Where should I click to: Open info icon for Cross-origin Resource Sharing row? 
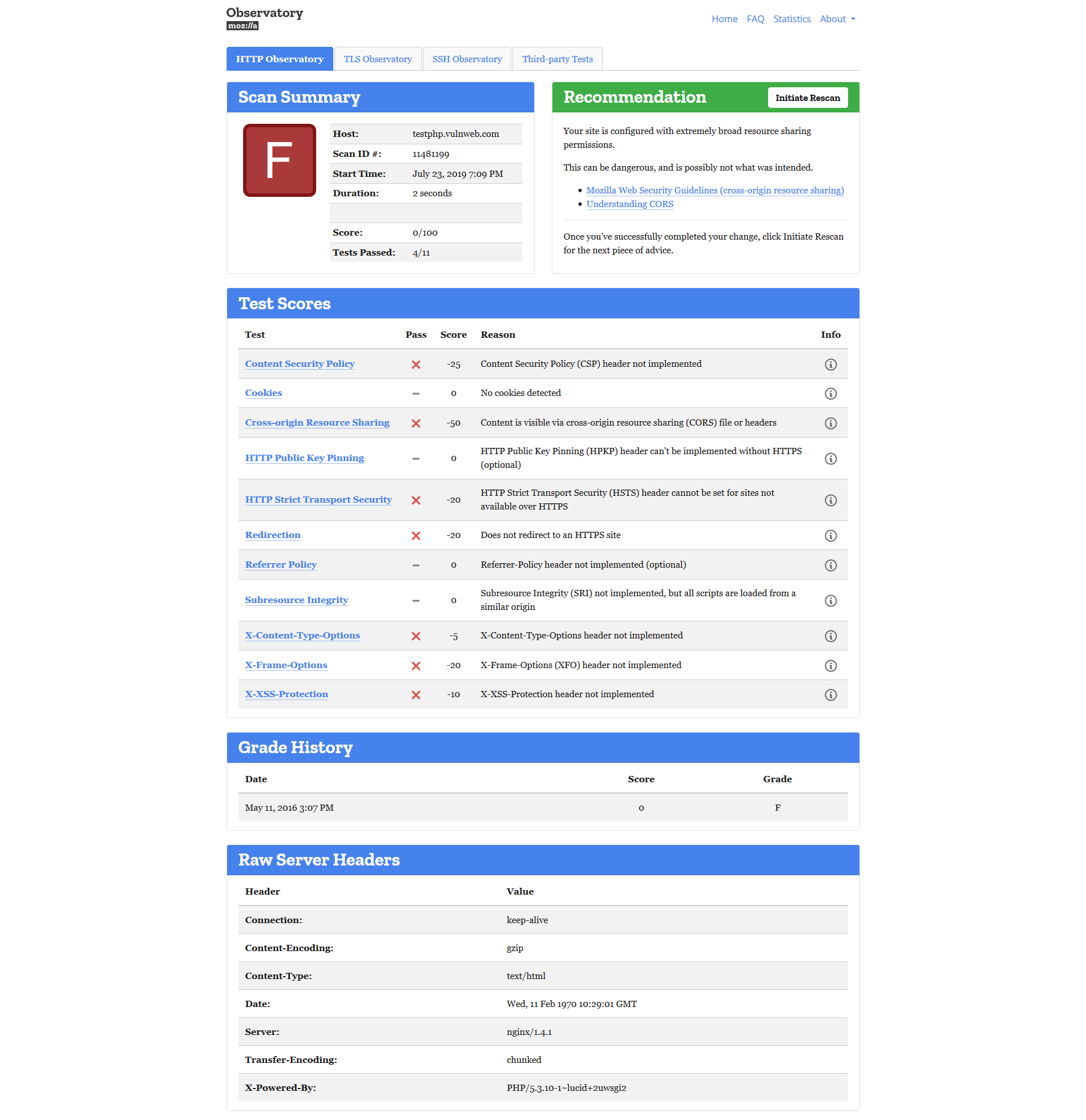pos(830,423)
